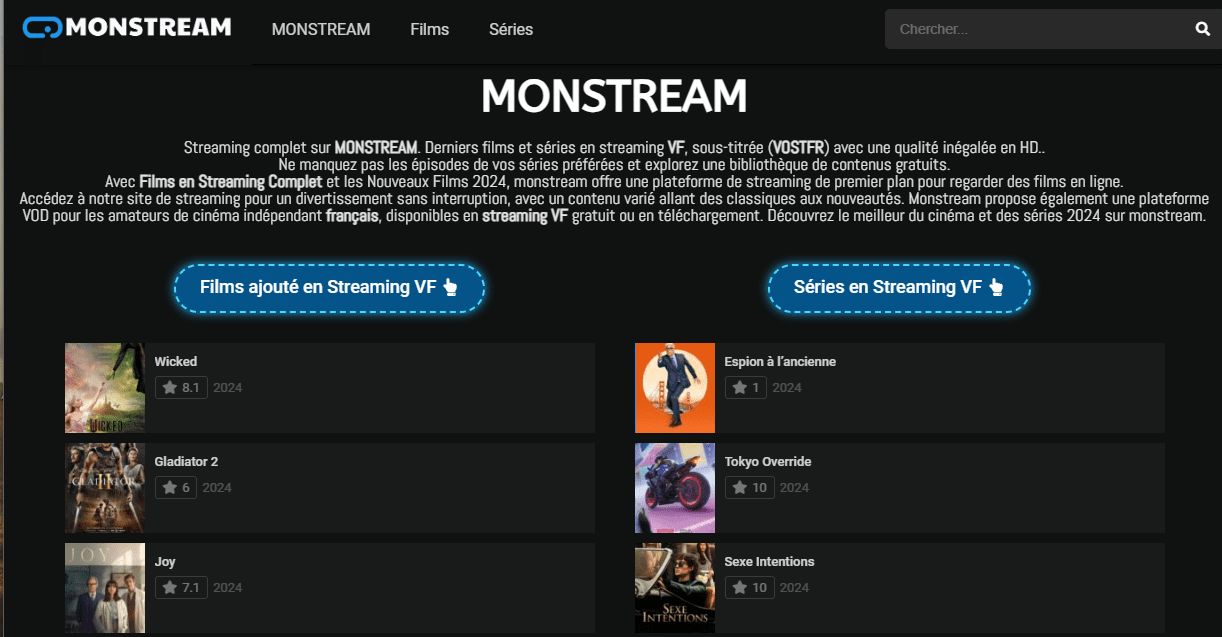Open the MONSTREAM menu item
Screen dimensions: 1222x637
321,29
